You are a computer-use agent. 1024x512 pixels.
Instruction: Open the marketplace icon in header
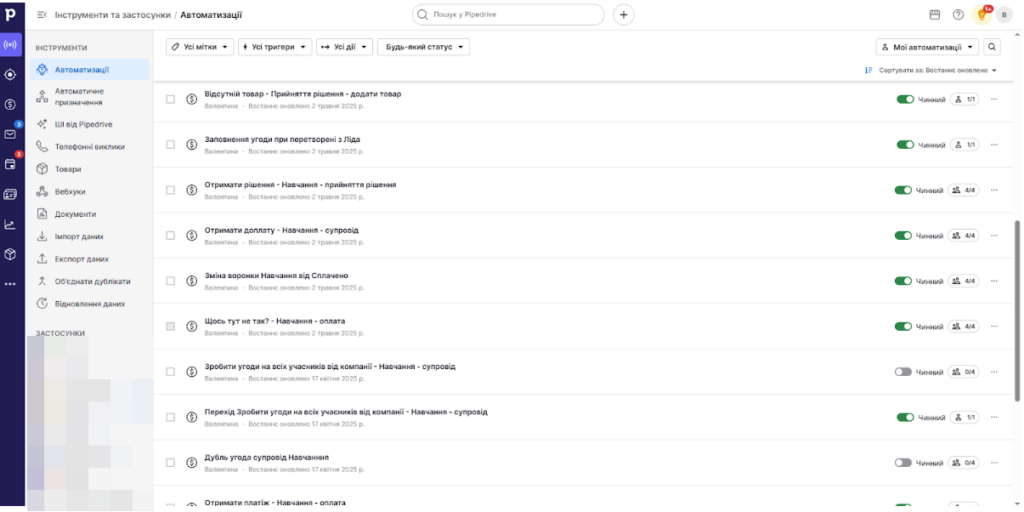click(x=935, y=15)
